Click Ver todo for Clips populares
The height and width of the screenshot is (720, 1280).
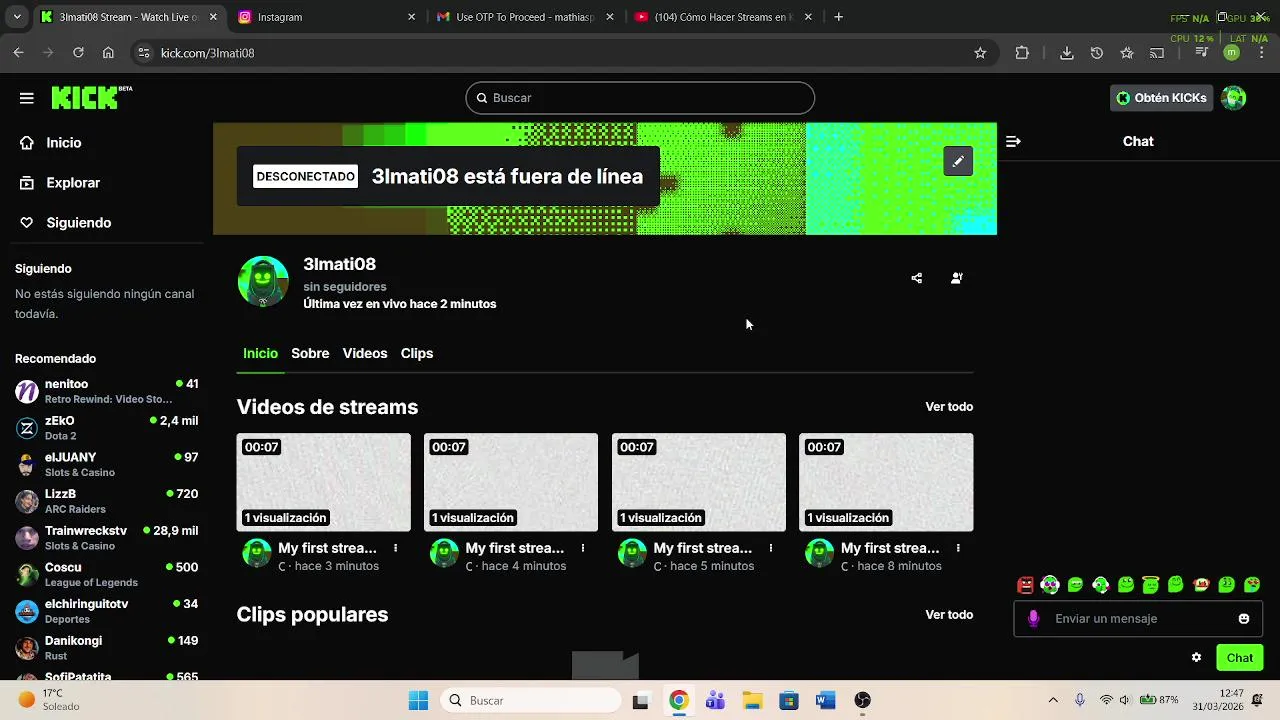click(949, 615)
